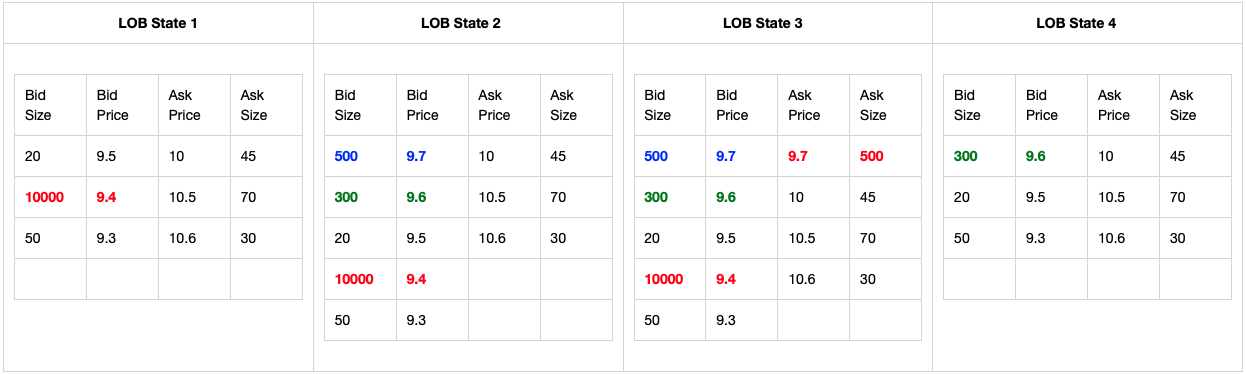Click green 9.6 bid price in State 4
This screenshot has width=1246, height=374.
[x=1037, y=156]
